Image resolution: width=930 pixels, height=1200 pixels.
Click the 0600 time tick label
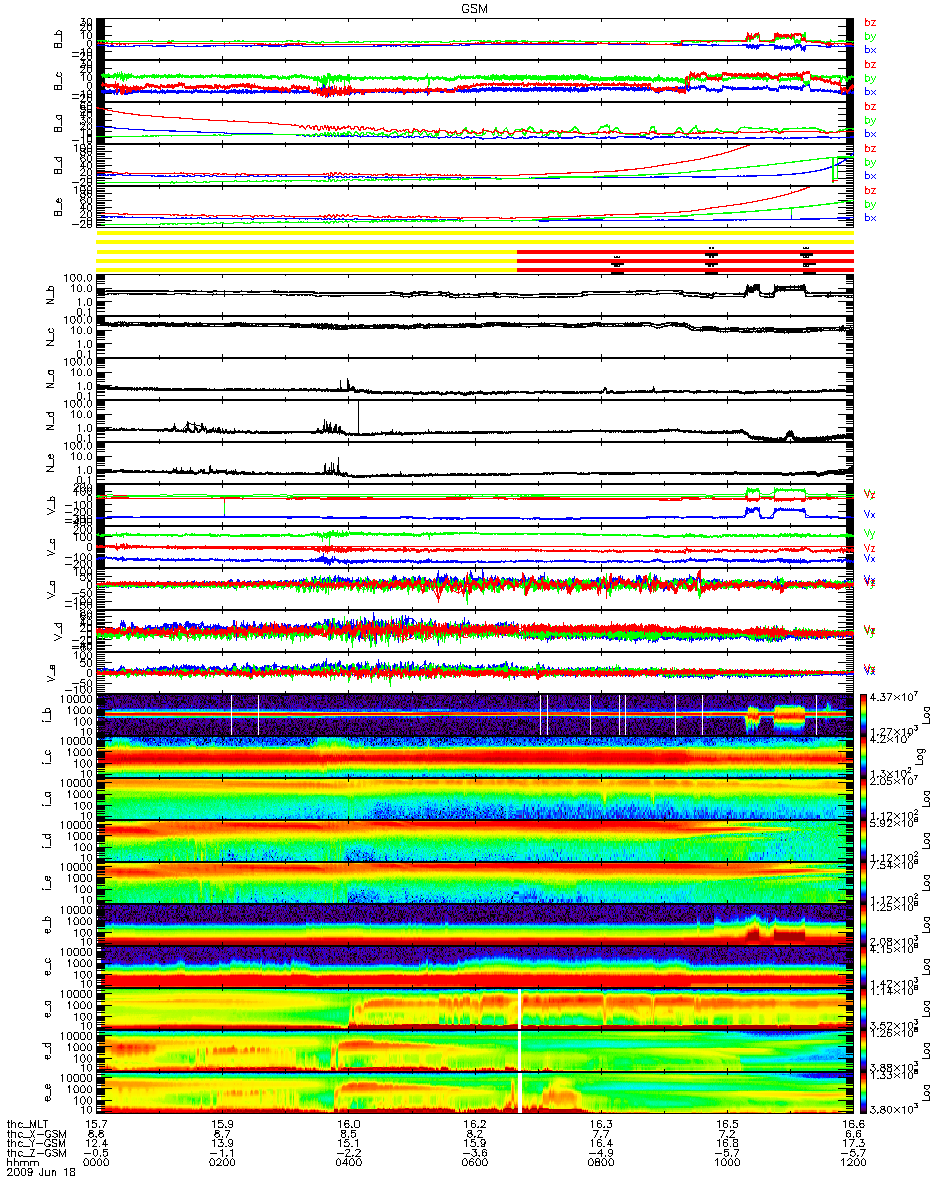point(475,1160)
